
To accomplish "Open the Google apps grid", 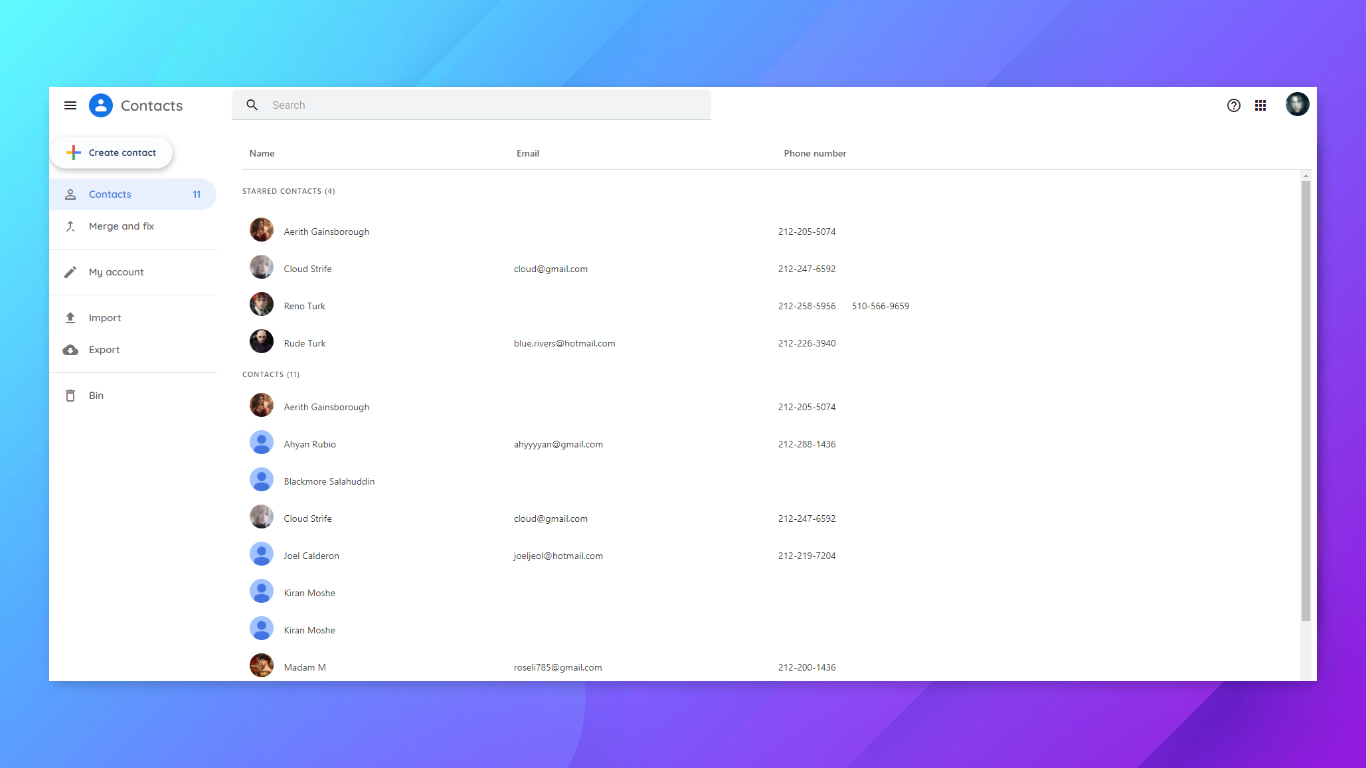I will point(1261,105).
